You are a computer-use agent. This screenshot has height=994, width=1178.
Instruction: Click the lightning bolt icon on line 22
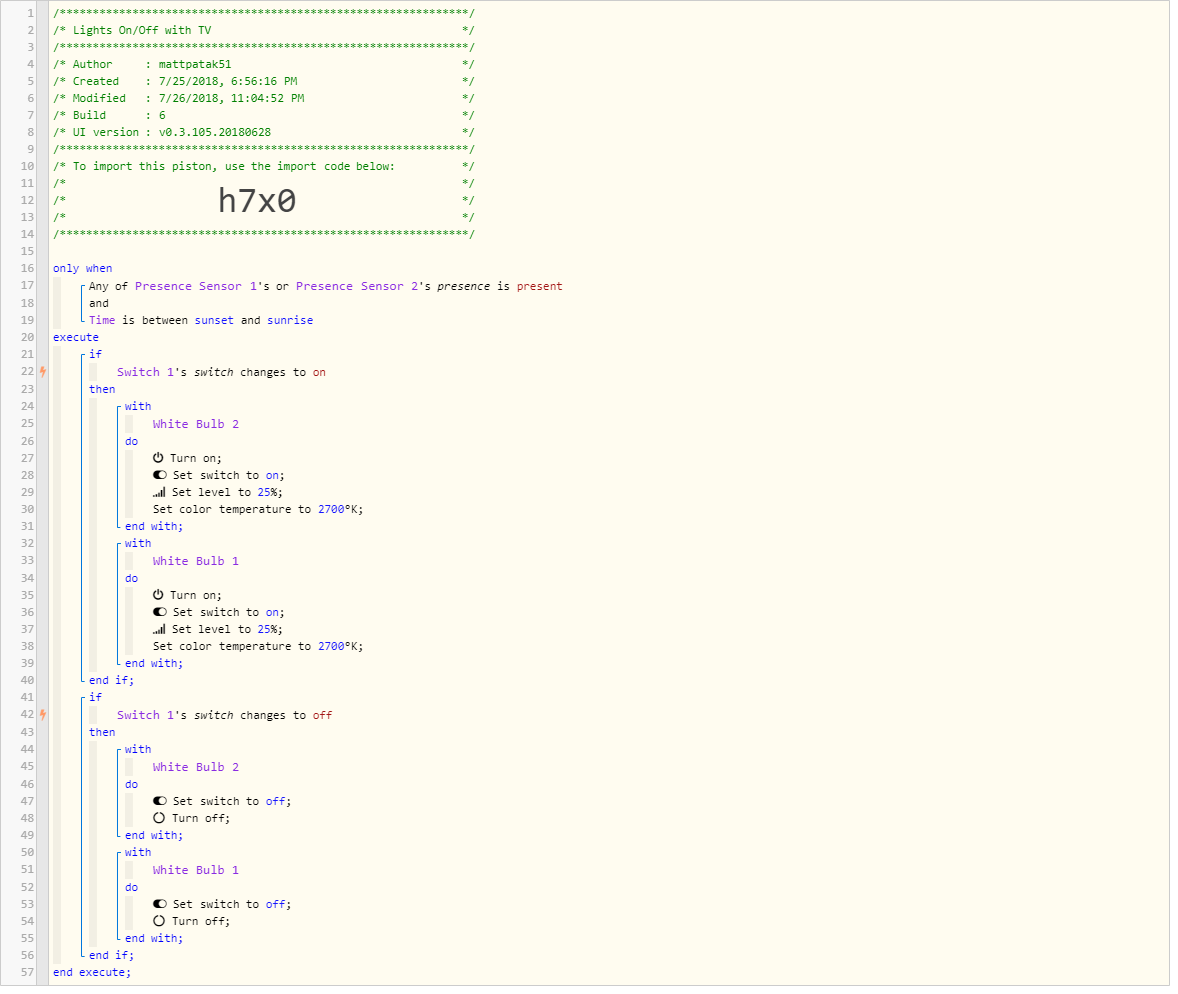[x=43, y=371]
